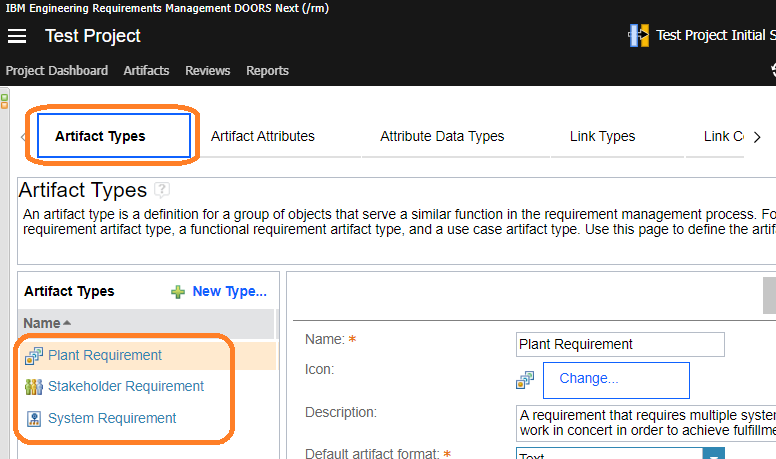The image size is (776, 459).
Task: Click the System Requirement icon
Action: tap(34, 419)
